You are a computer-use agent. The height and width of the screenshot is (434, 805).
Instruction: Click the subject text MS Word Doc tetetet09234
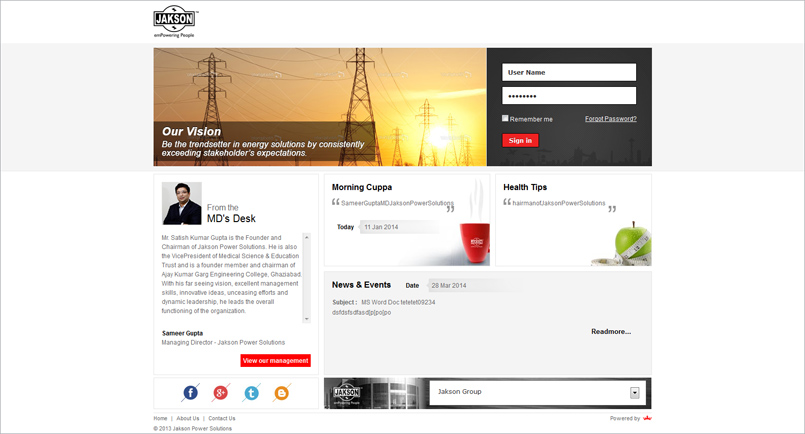pos(398,303)
